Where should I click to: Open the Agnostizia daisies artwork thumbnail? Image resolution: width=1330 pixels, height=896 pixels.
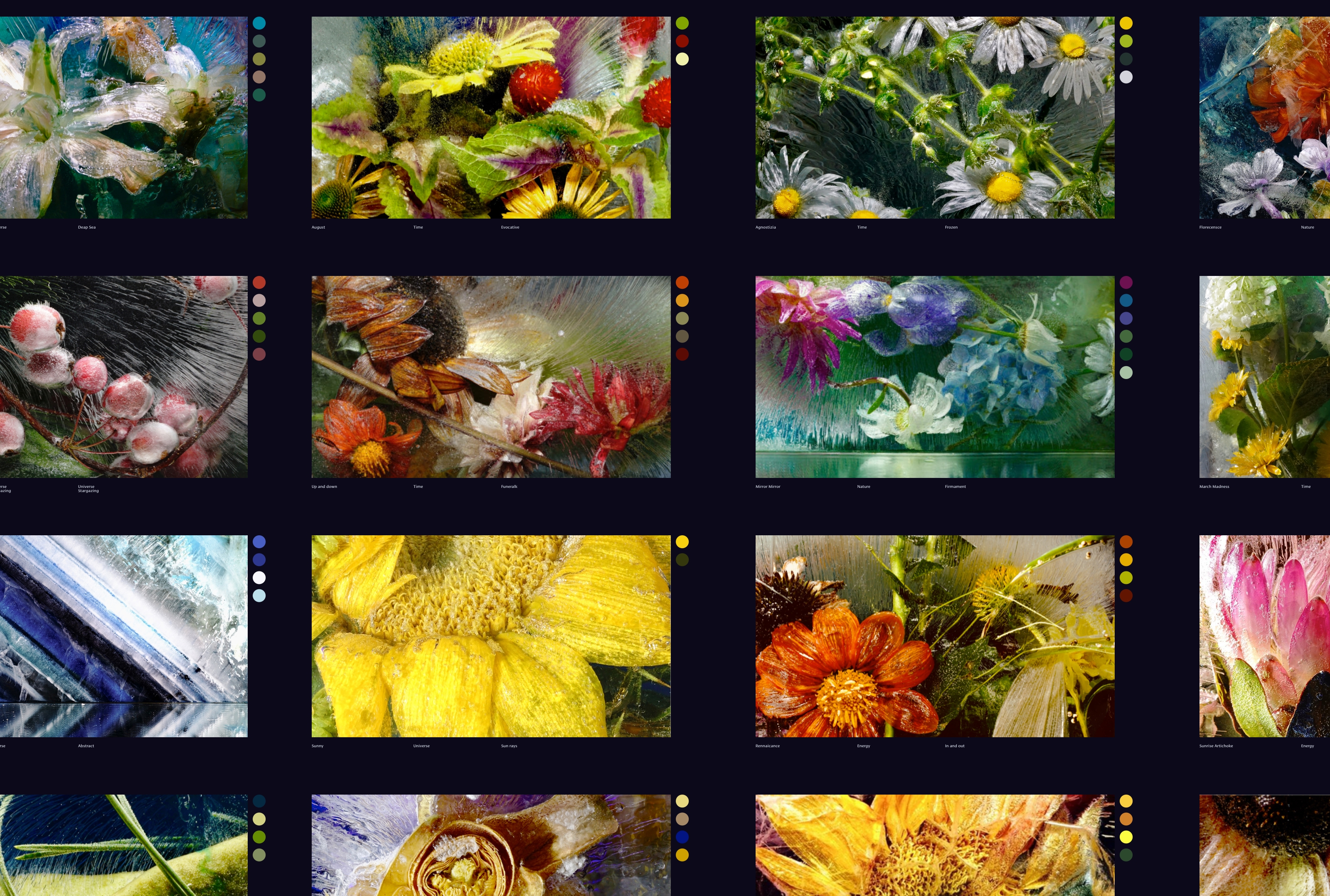[x=935, y=117]
